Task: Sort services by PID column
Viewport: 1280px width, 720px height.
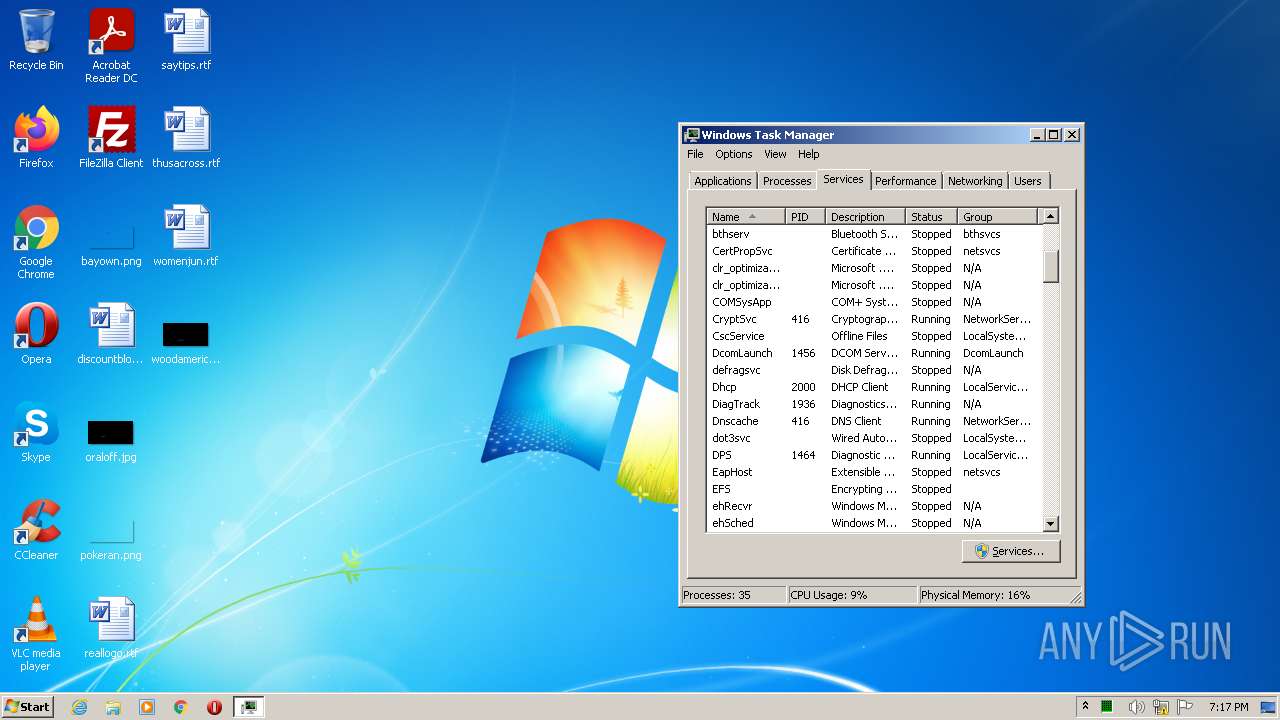Action: tap(806, 216)
